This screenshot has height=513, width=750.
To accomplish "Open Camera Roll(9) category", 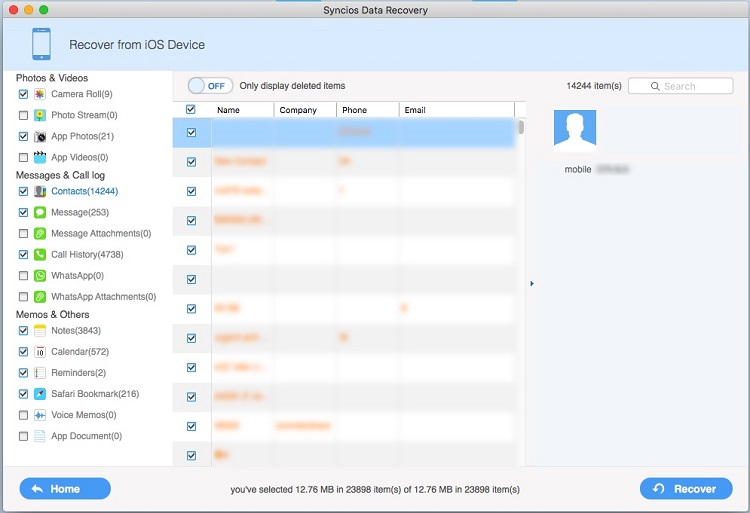I will click(x=82, y=94).
